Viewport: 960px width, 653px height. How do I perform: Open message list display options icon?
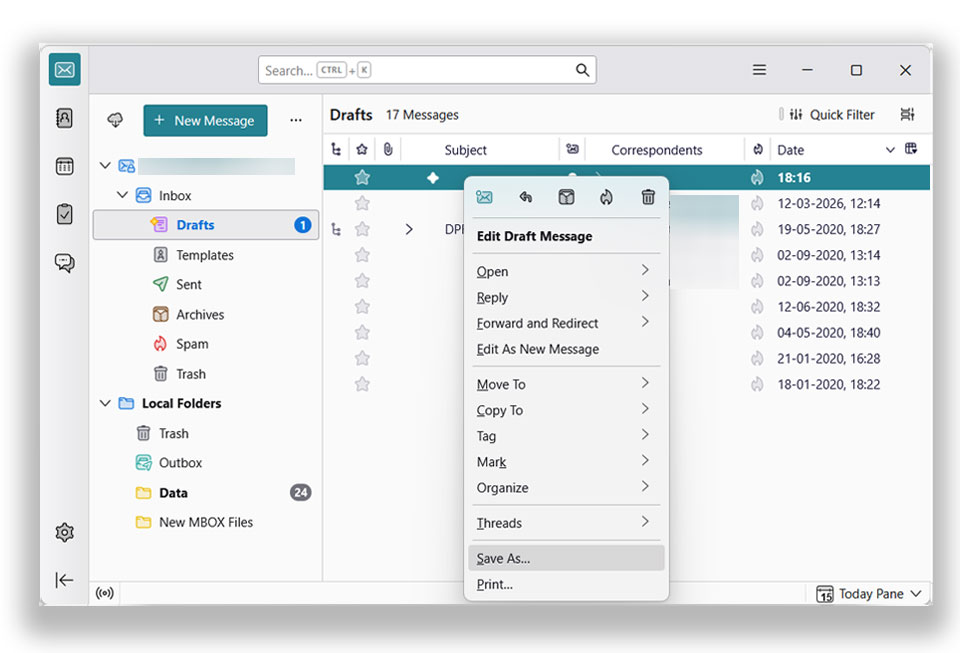pos(907,114)
